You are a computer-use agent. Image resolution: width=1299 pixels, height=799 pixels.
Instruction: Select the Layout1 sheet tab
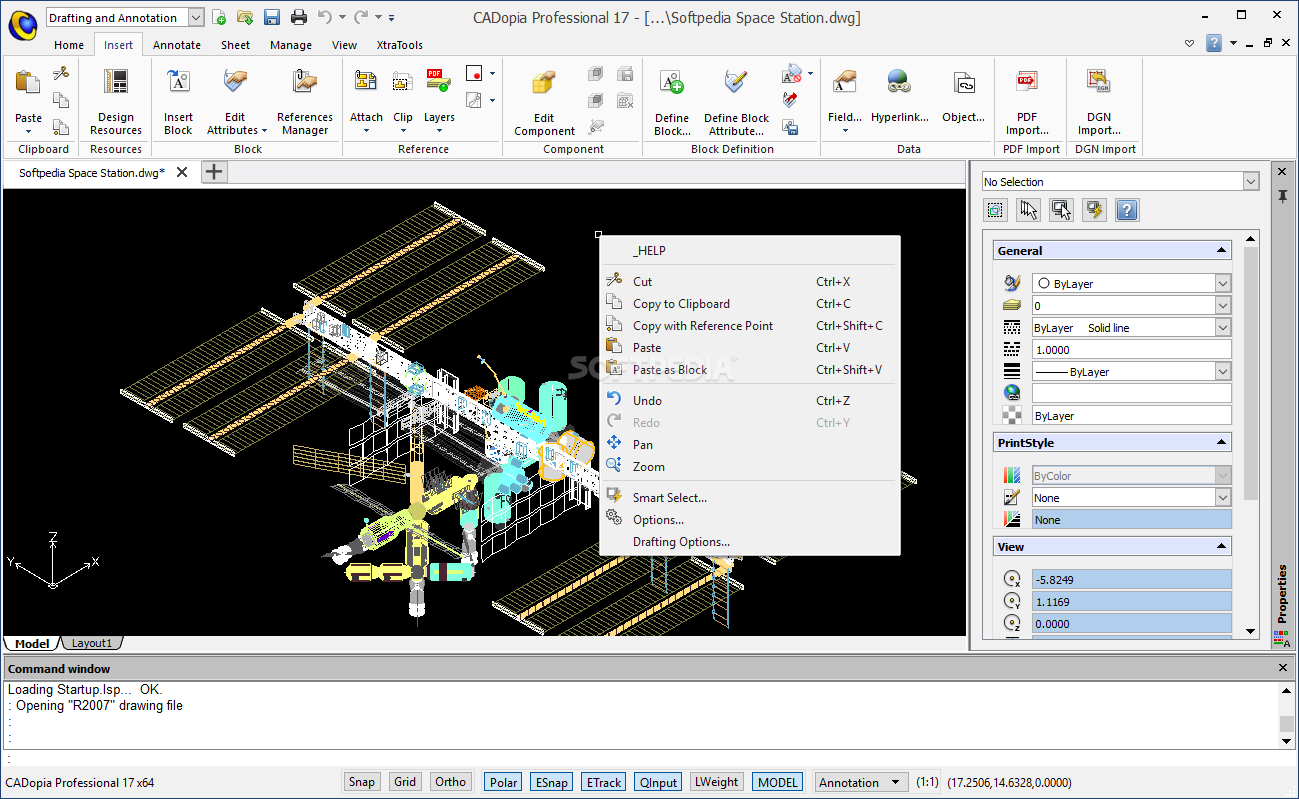click(x=92, y=643)
